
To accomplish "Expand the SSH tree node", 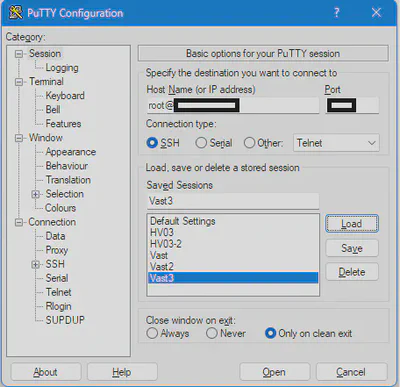I will pyautogui.click(x=36, y=264).
